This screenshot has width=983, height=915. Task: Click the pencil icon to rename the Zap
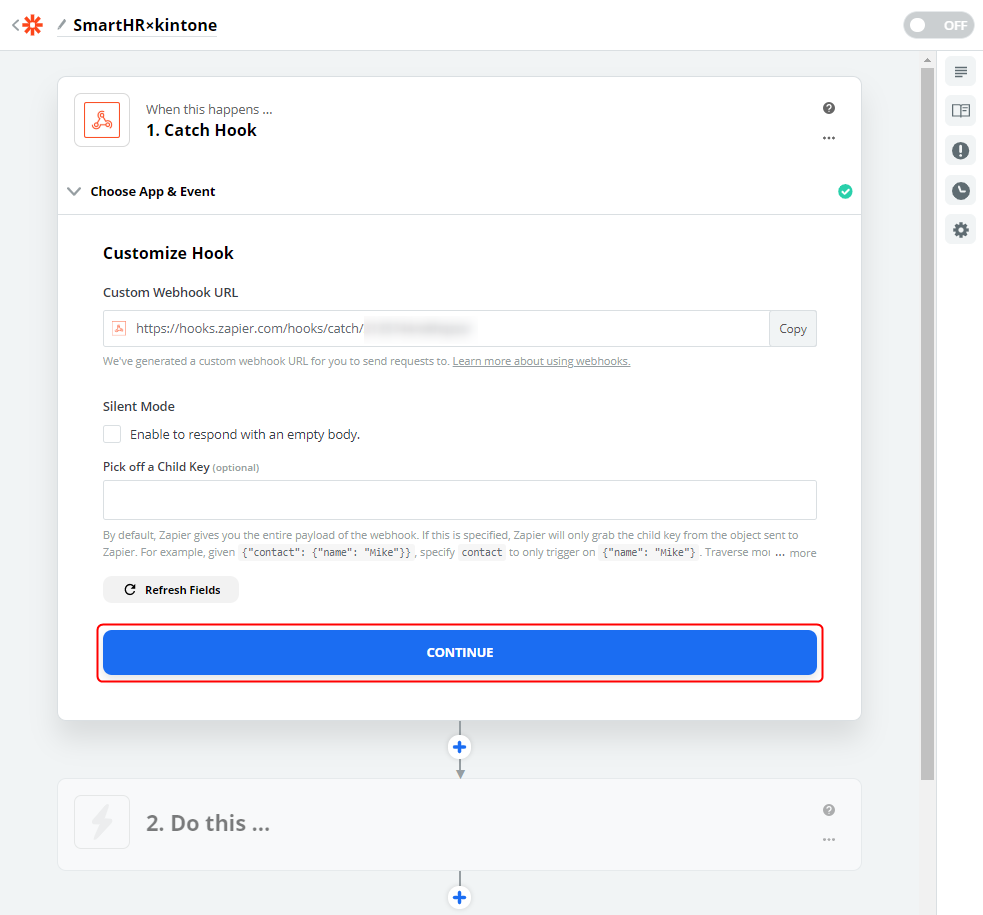tap(61, 24)
